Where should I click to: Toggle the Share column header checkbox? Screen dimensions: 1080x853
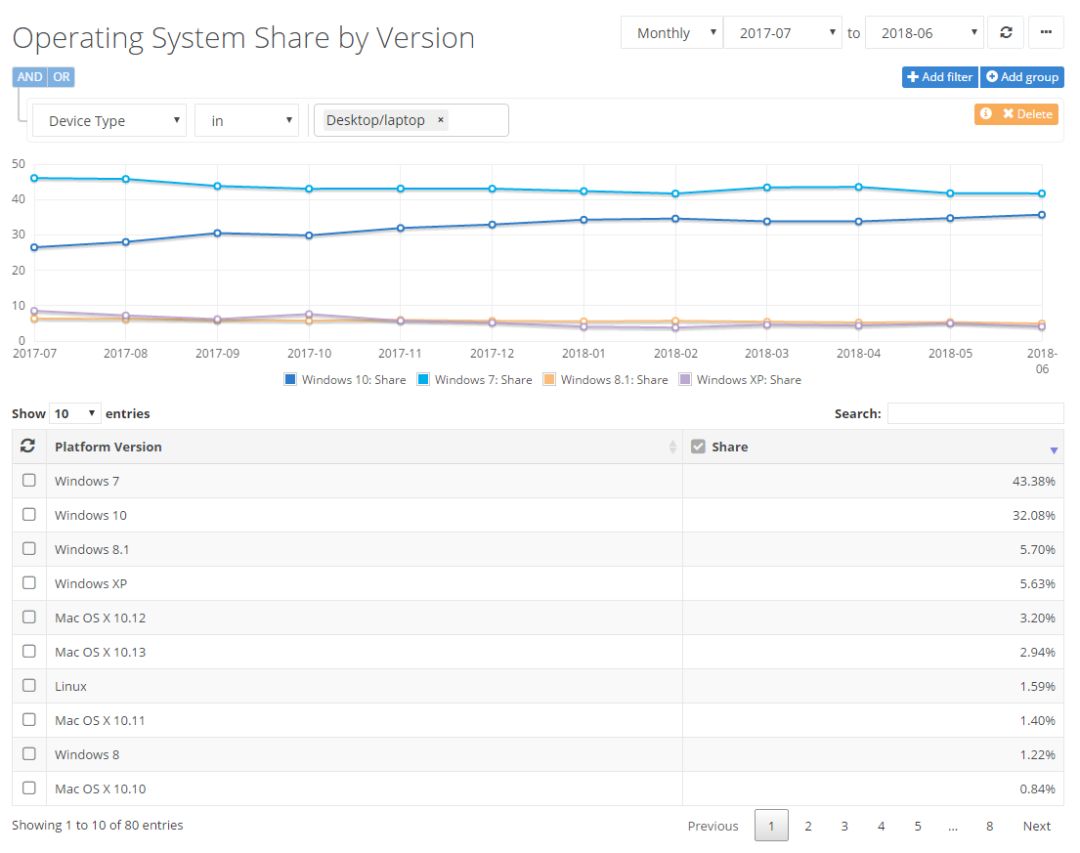[x=698, y=446]
